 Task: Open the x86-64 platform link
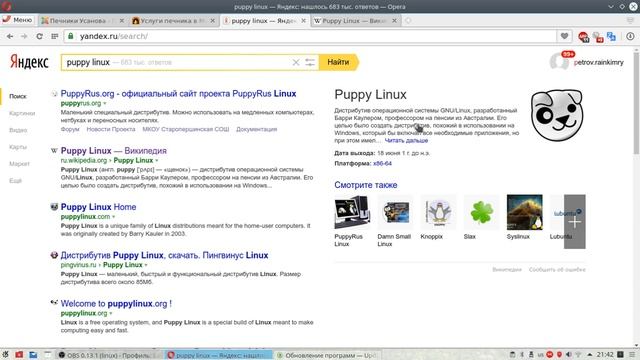coord(382,163)
